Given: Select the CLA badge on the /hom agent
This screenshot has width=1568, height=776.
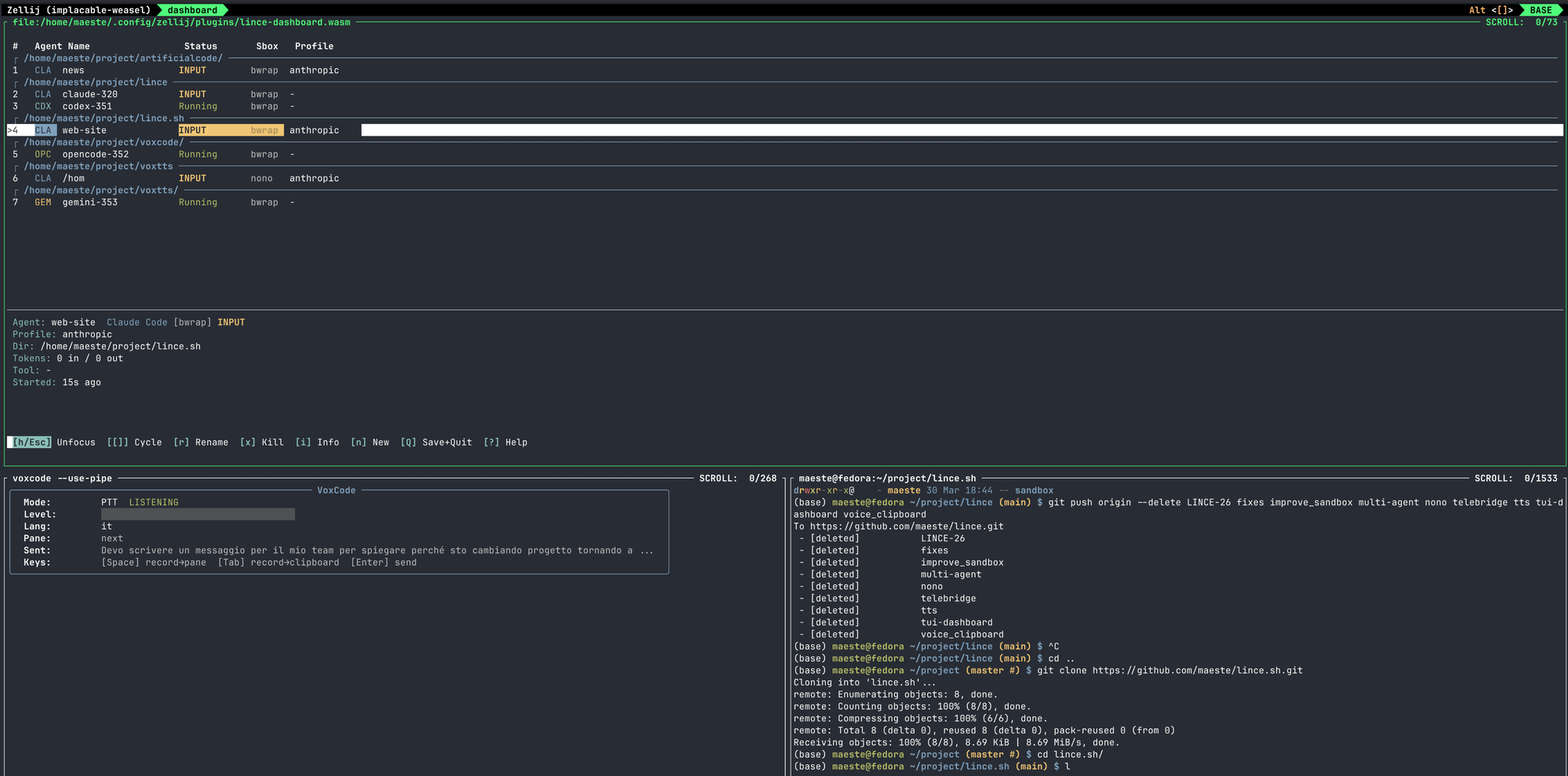Looking at the screenshot, I should point(42,178).
